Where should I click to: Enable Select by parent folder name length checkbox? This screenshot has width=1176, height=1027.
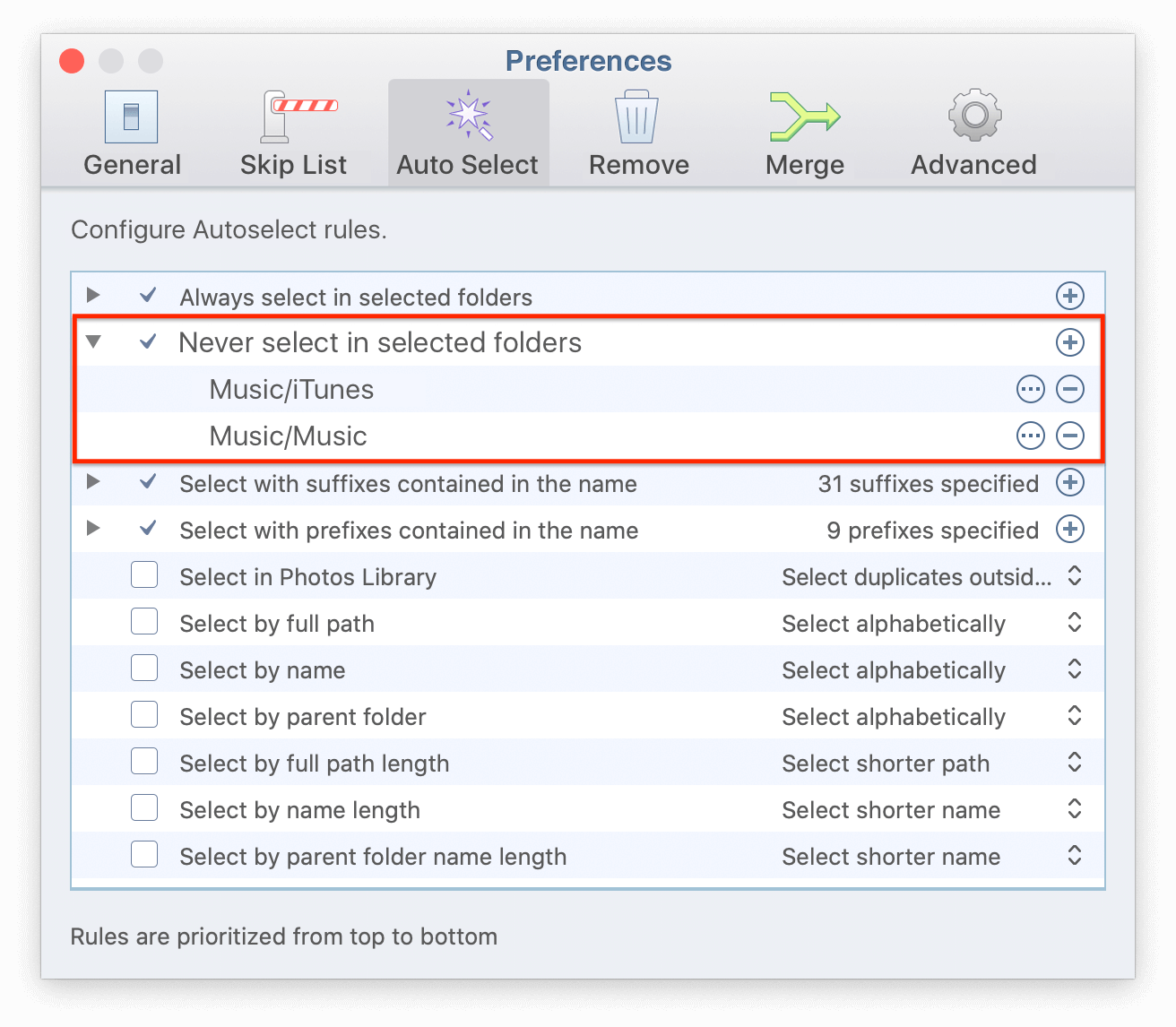144,854
